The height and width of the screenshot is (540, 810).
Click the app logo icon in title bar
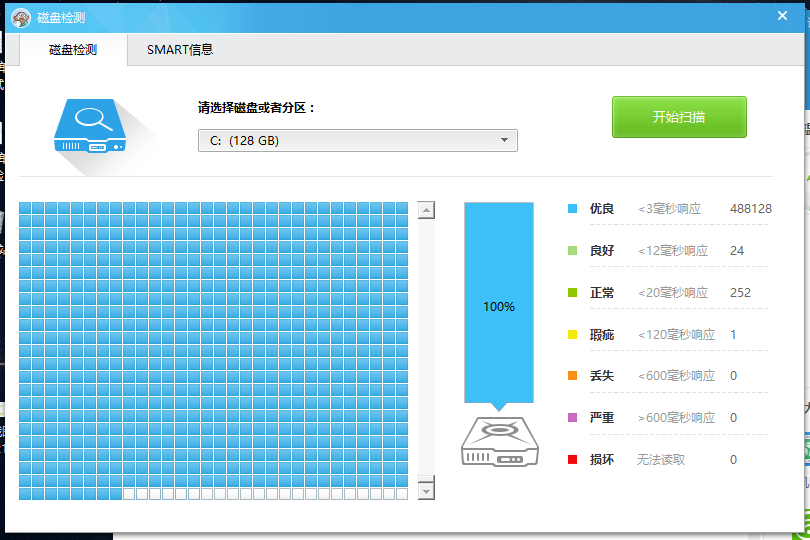pos(19,15)
